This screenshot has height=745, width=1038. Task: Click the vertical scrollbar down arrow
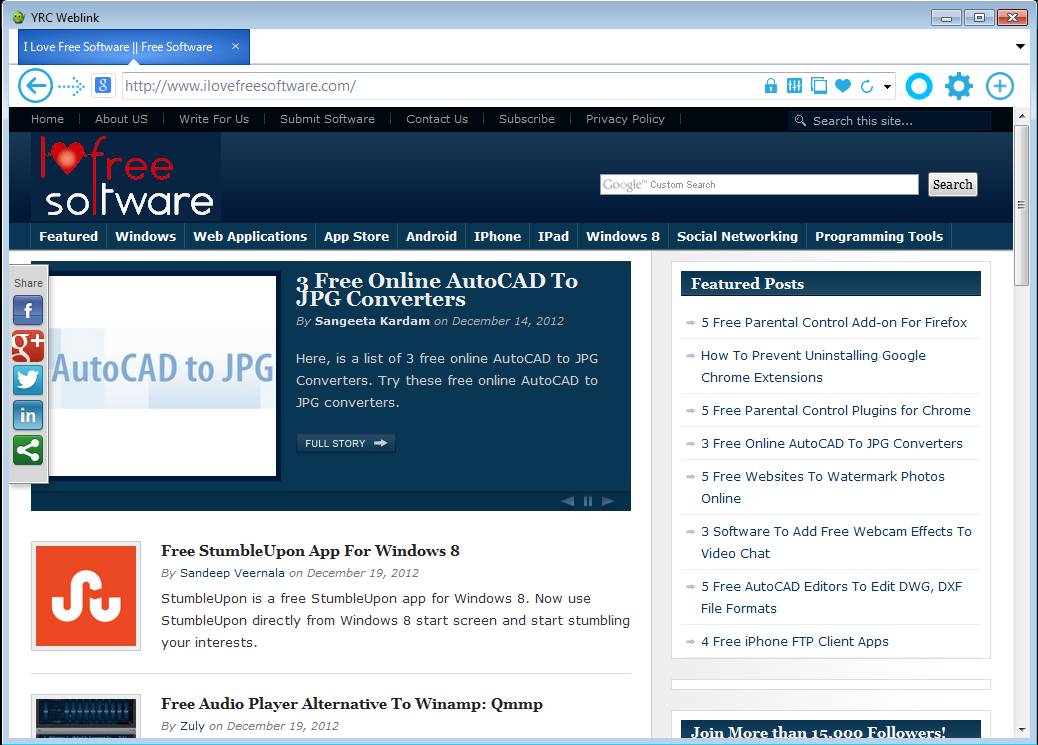[1021, 730]
